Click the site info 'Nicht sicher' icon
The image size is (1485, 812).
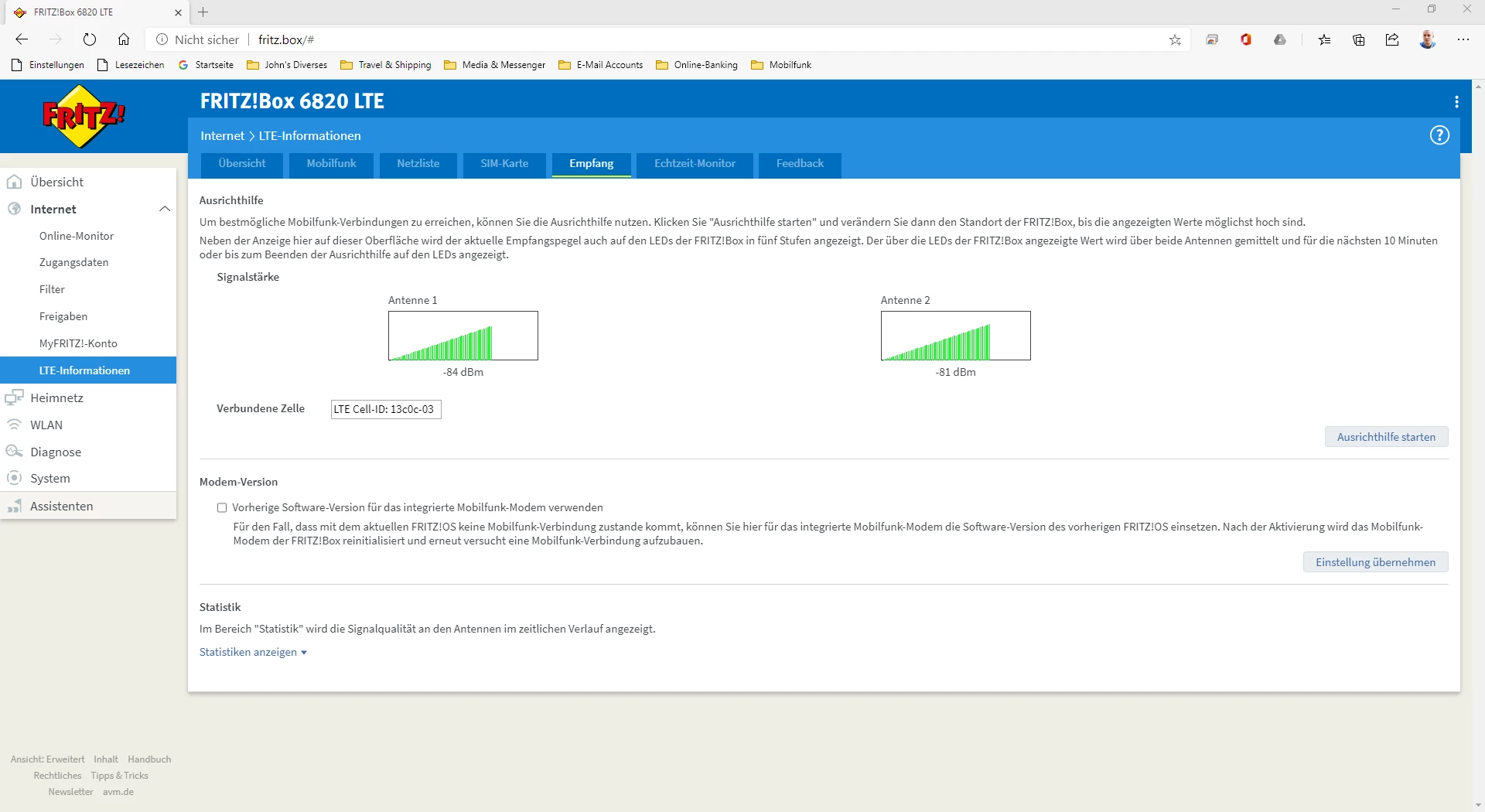(162, 39)
